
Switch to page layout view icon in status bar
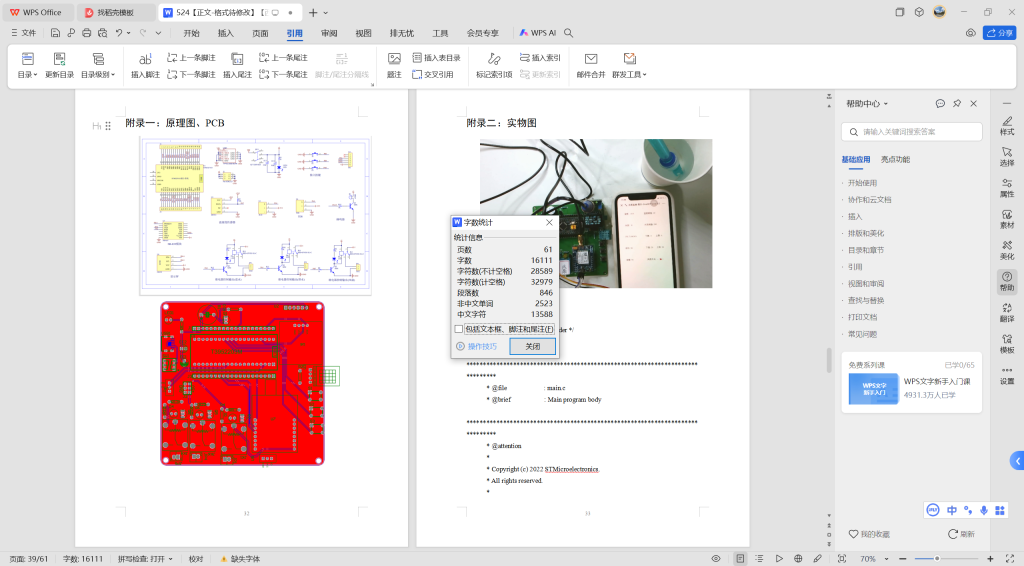(740, 559)
